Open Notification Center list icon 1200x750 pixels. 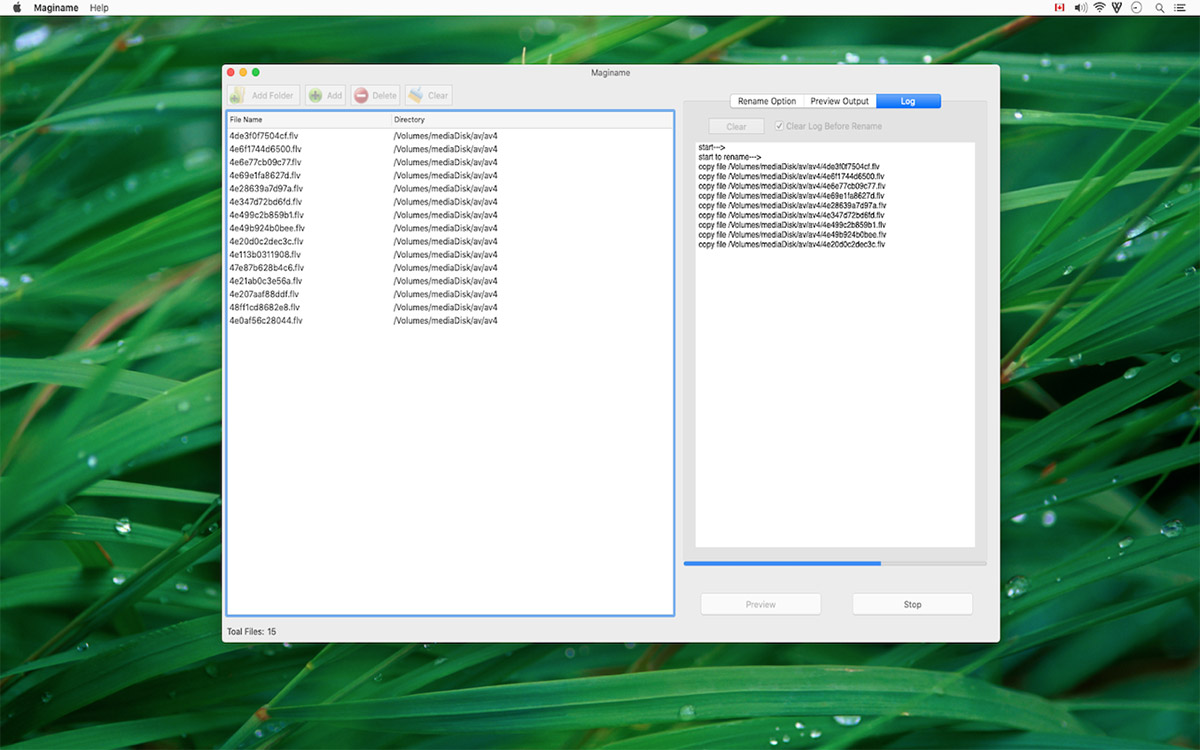click(x=1181, y=7)
